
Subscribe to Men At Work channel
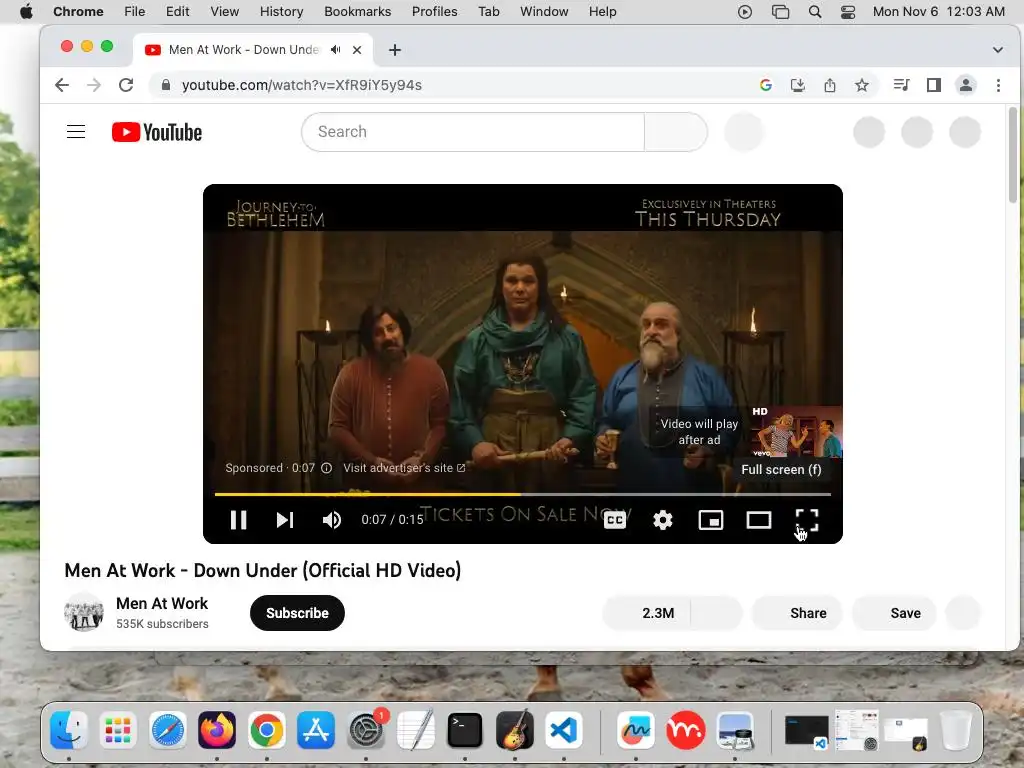click(297, 613)
